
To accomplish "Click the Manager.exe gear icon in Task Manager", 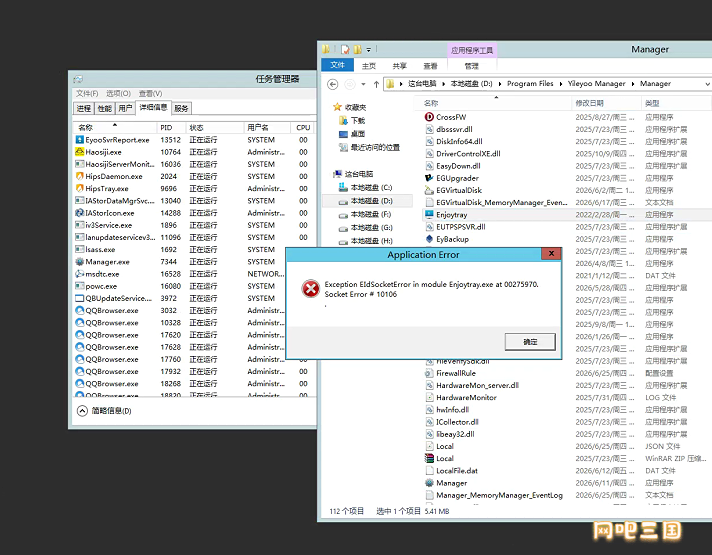I will (79, 262).
